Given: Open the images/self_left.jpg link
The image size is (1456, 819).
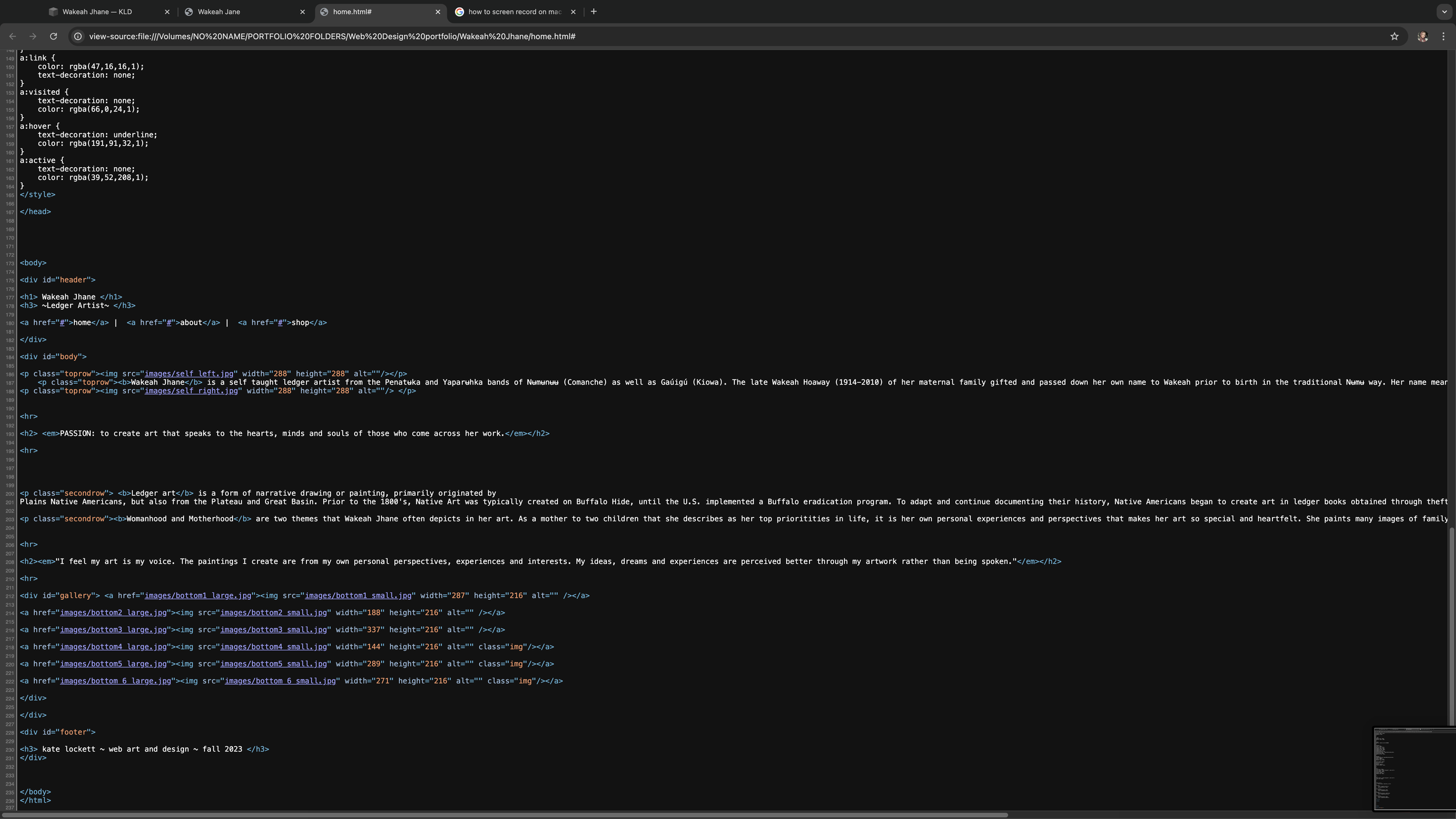Looking at the screenshot, I should 189,373.
